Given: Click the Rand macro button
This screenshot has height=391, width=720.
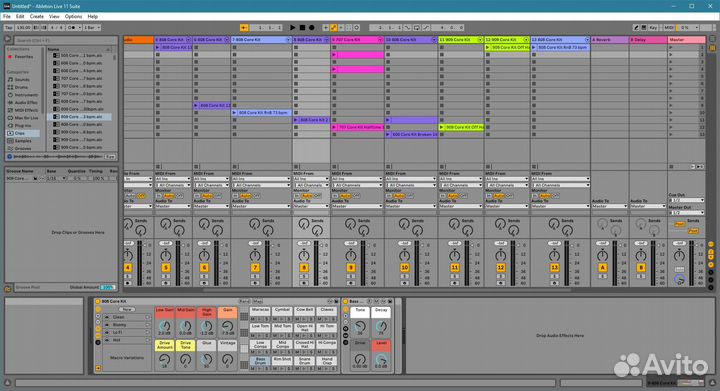Looking at the screenshot, I should (244, 301).
